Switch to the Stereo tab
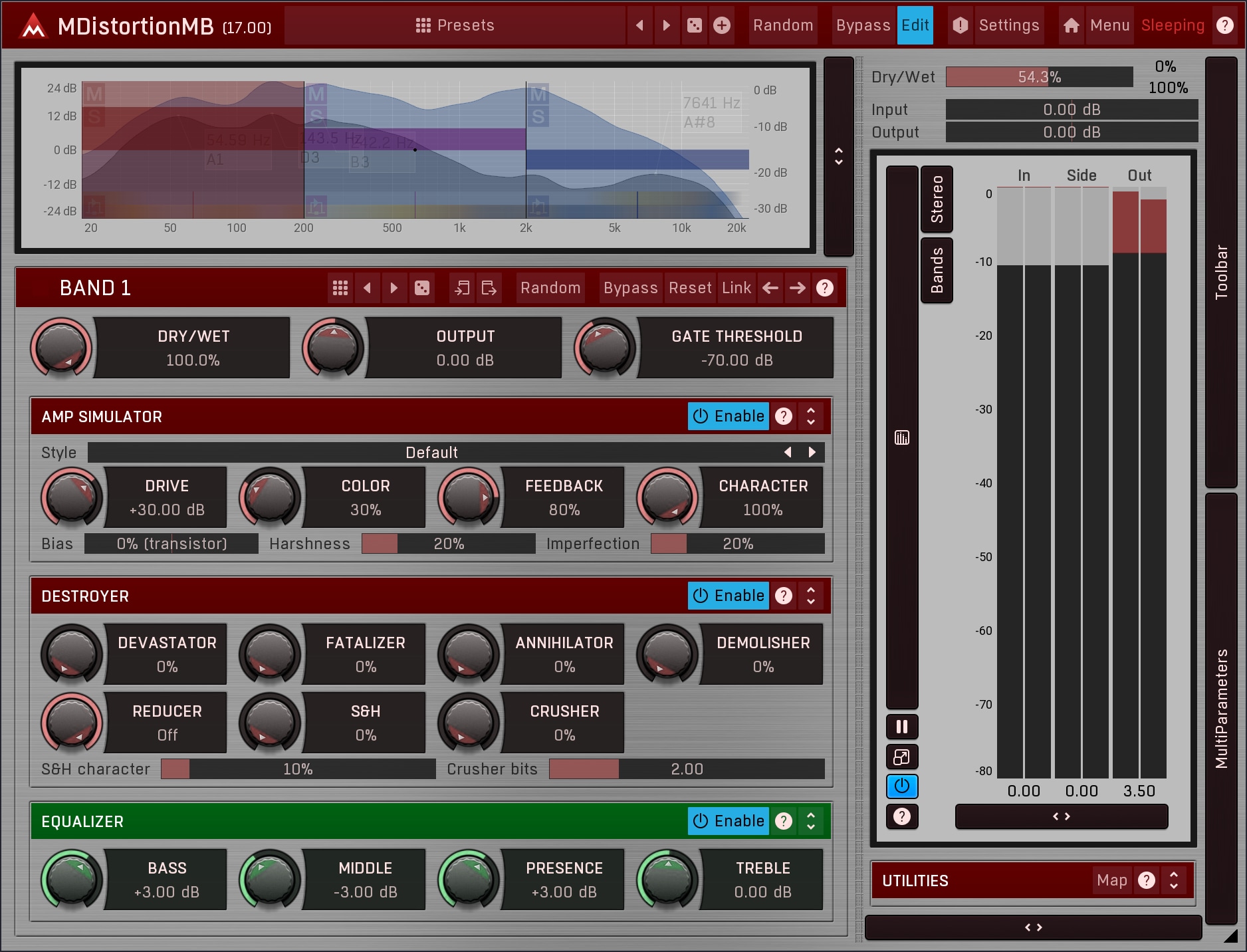 pyautogui.click(x=937, y=199)
